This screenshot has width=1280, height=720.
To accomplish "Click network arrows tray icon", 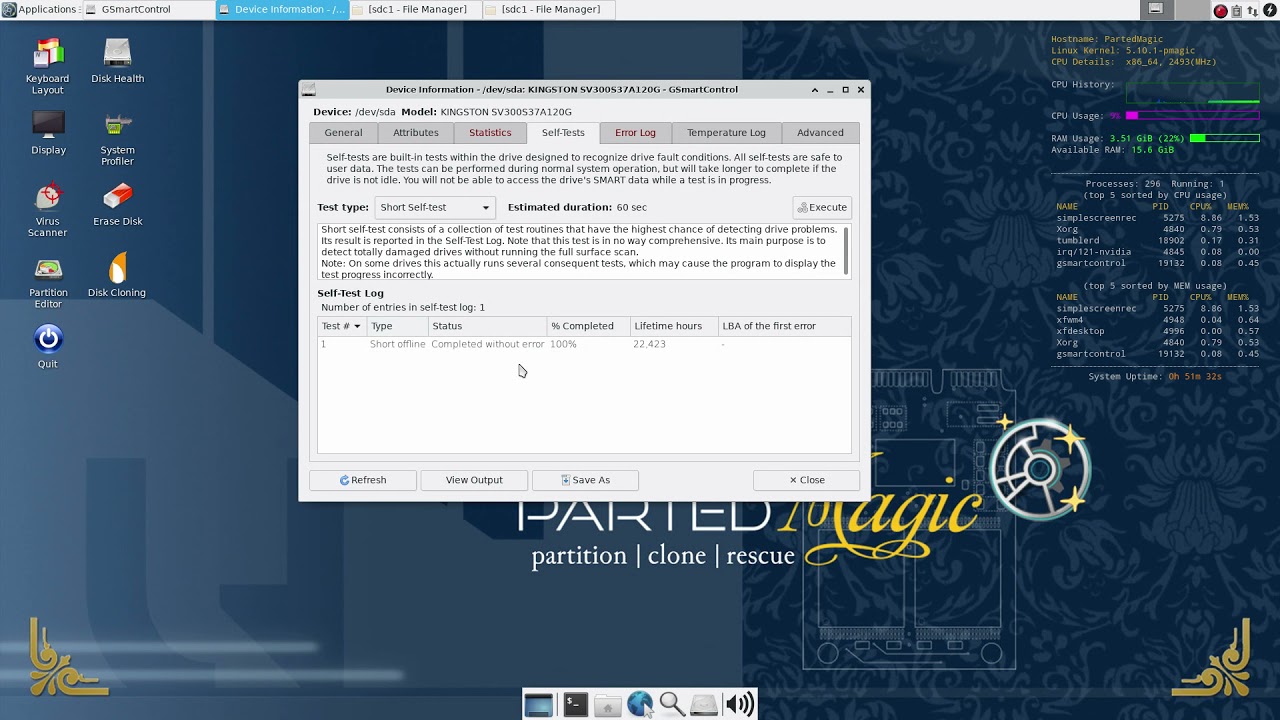I will (x=1252, y=10).
